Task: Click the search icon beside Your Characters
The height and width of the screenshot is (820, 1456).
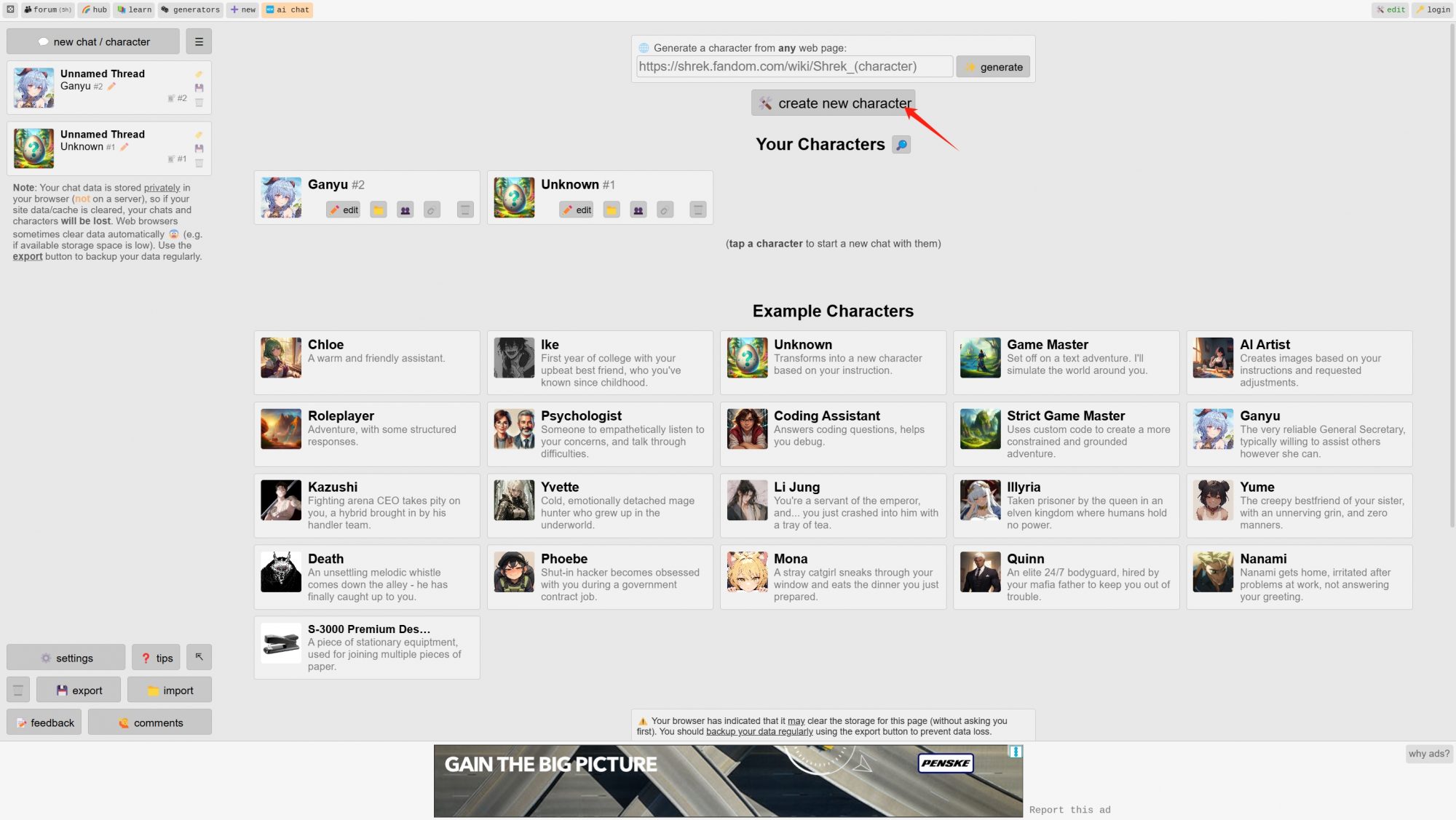Action: (x=901, y=145)
